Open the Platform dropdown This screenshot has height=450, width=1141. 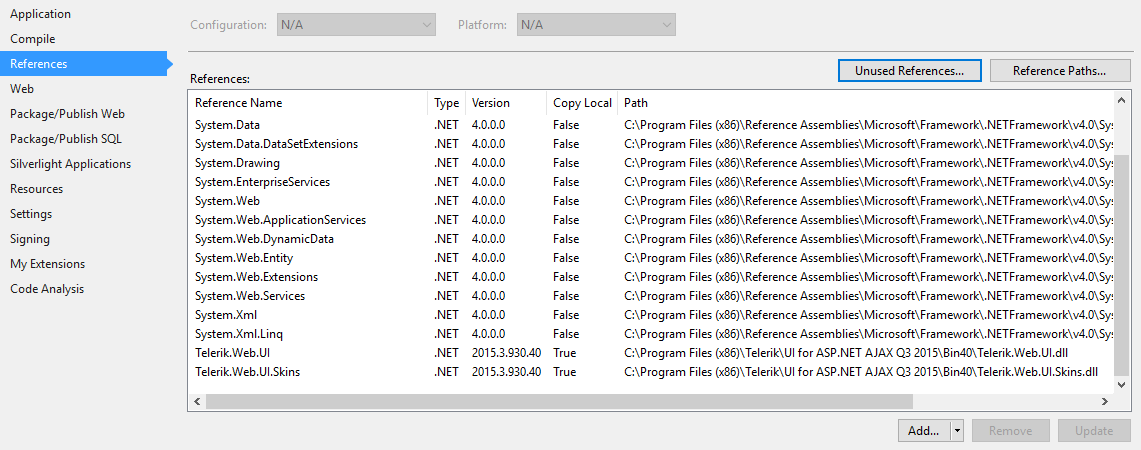[x=596, y=24]
